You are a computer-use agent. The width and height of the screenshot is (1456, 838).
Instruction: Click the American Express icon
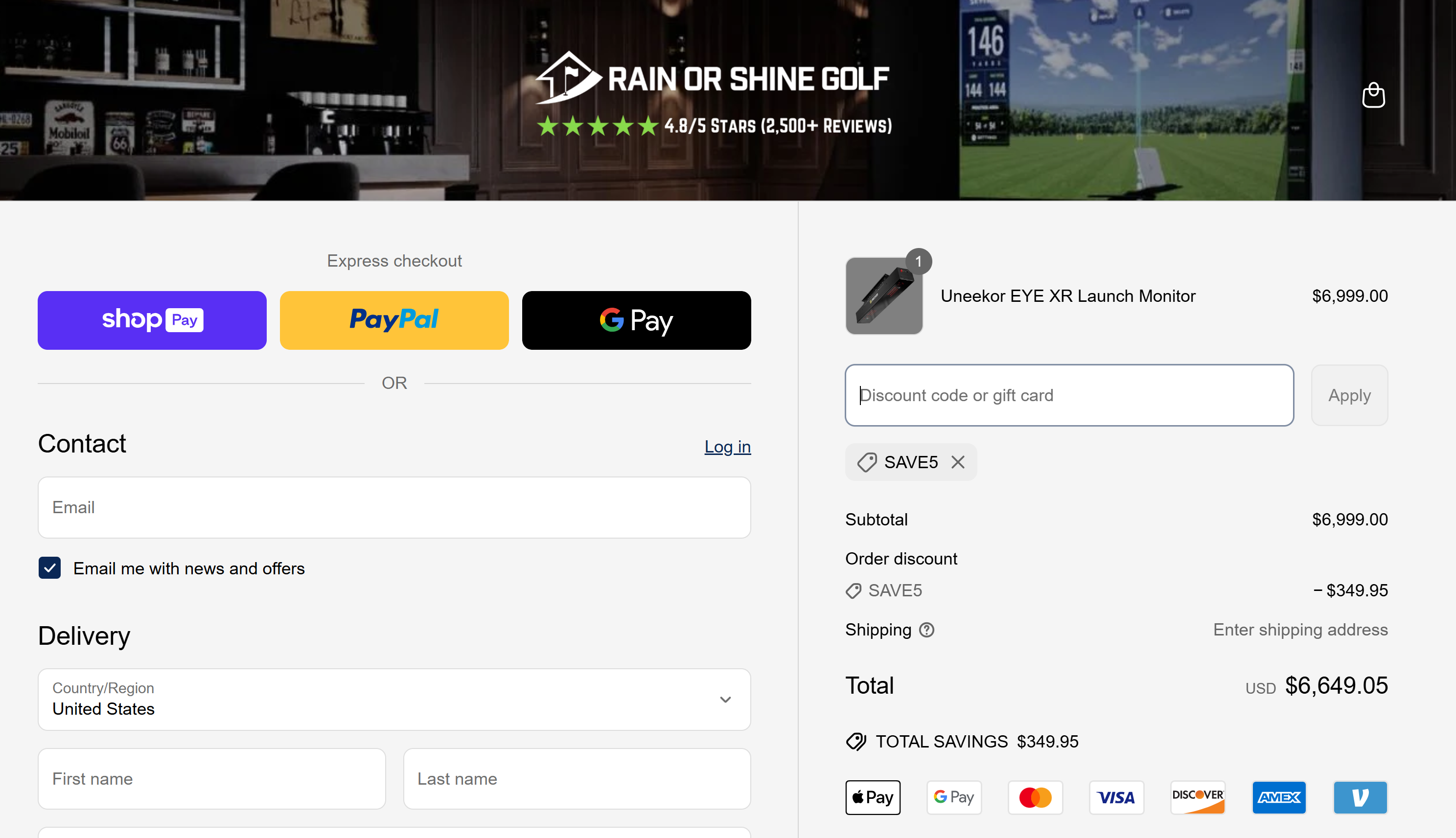click(x=1279, y=797)
